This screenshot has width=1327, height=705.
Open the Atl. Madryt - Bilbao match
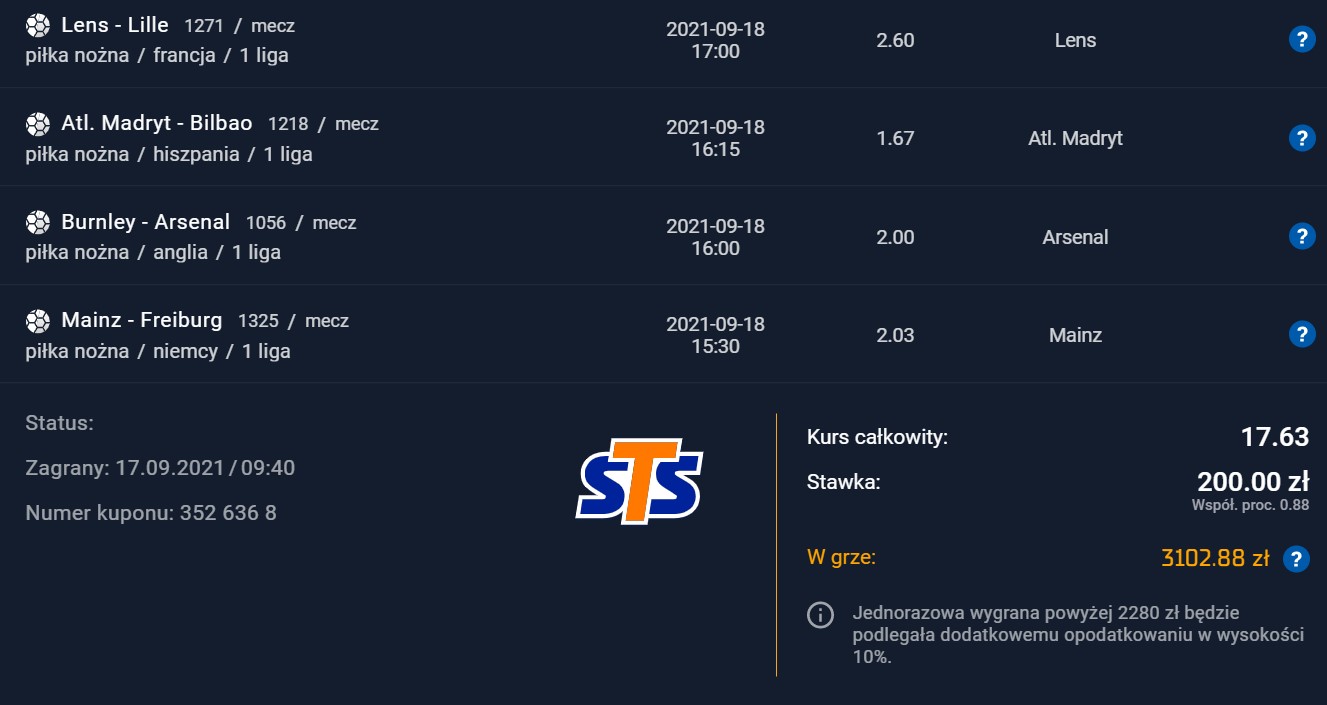pyautogui.click(x=157, y=124)
